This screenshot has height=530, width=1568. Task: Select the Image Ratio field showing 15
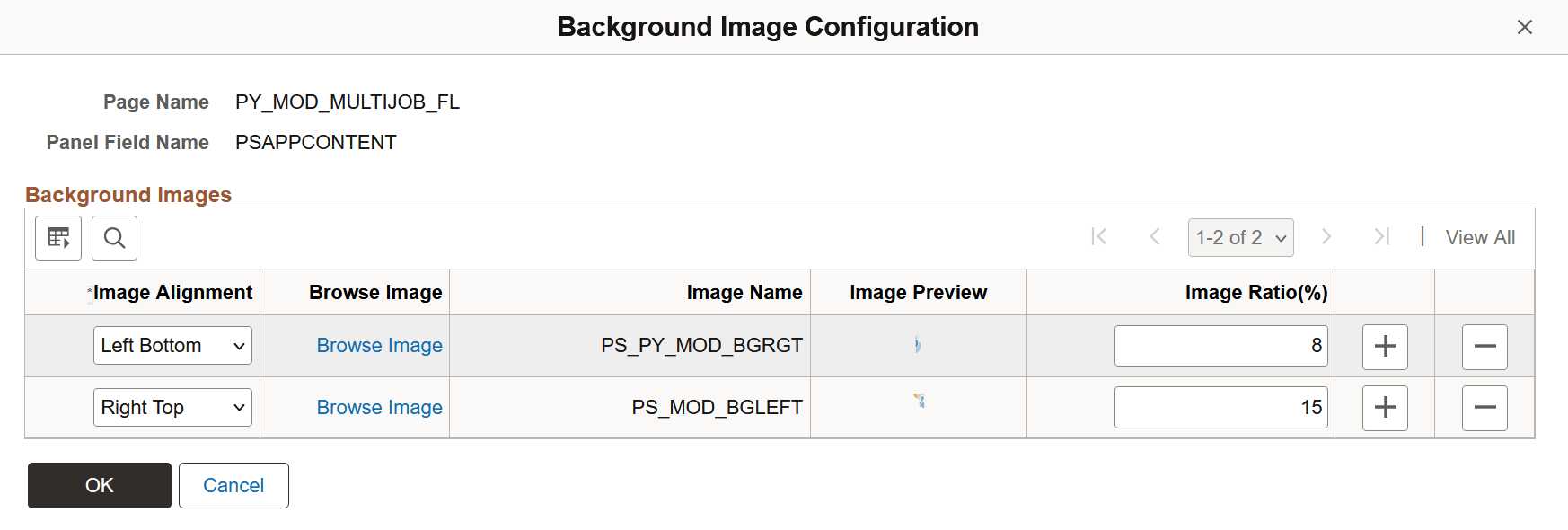(x=1220, y=407)
